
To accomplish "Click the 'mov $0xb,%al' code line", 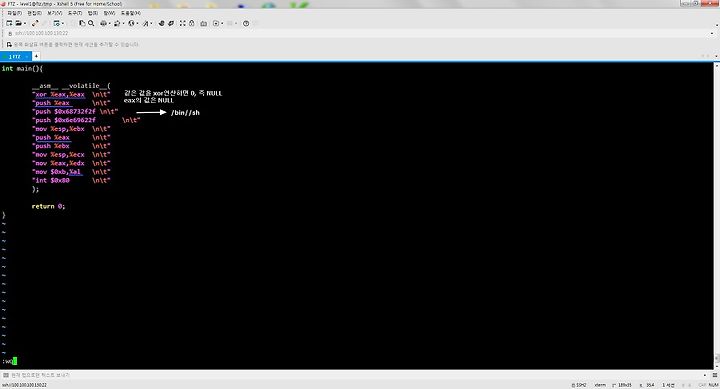I will [x=71, y=172].
